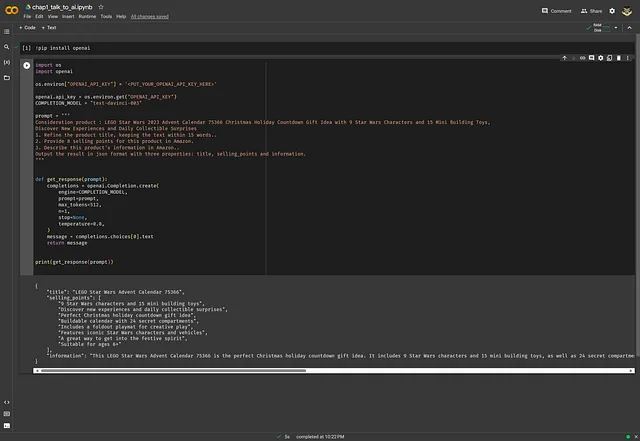Move the selected cell down
This screenshot has height=441, width=640.
pos(573,58)
